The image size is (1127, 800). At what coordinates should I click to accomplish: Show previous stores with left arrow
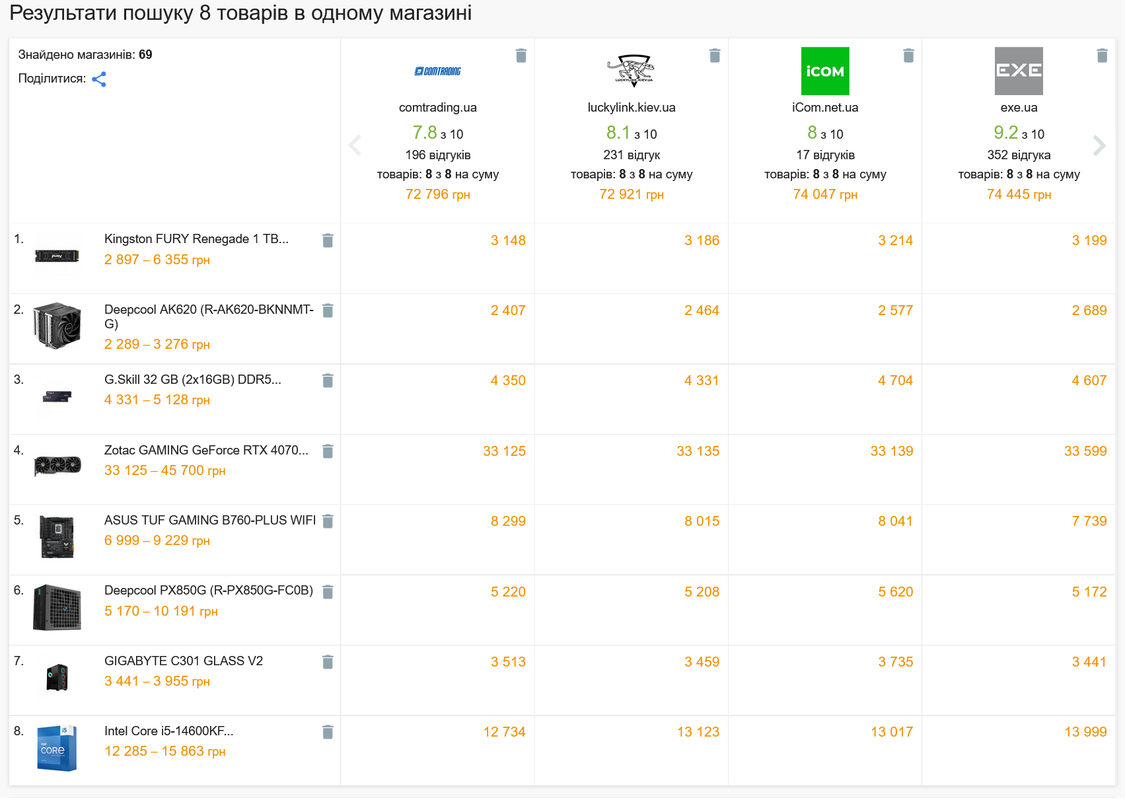coord(355,145)
